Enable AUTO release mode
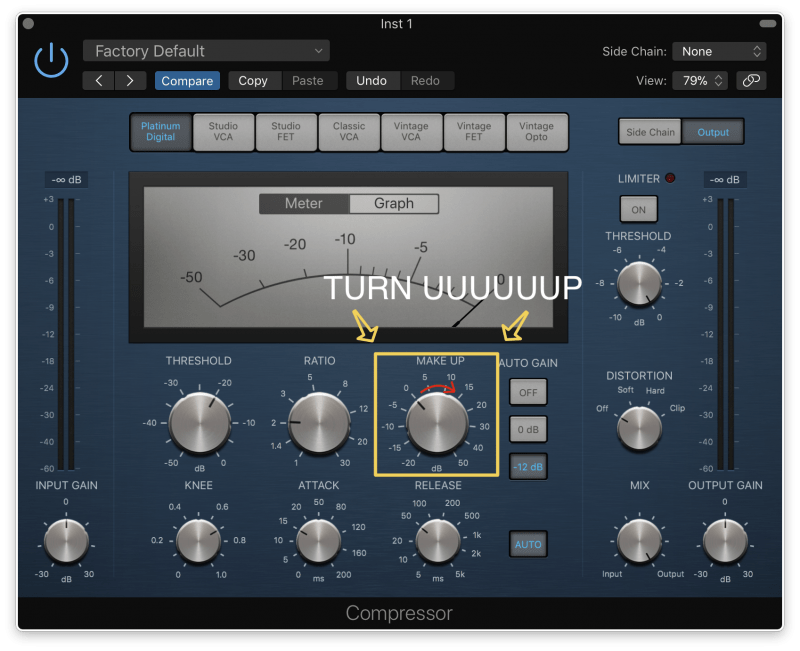Viewport: 800px width, 651px height. click(x=528, y=544)
